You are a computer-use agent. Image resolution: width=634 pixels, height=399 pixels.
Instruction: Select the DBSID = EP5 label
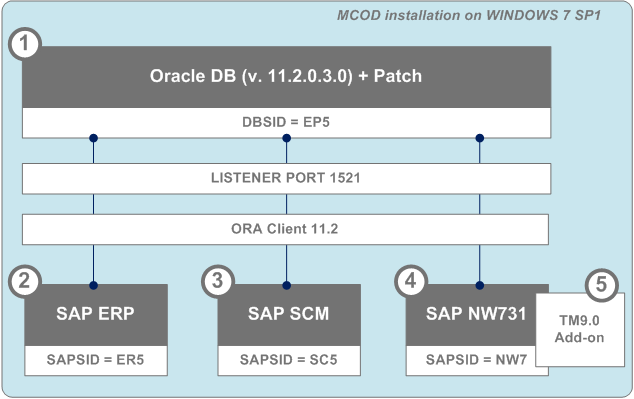pos(286,122)
